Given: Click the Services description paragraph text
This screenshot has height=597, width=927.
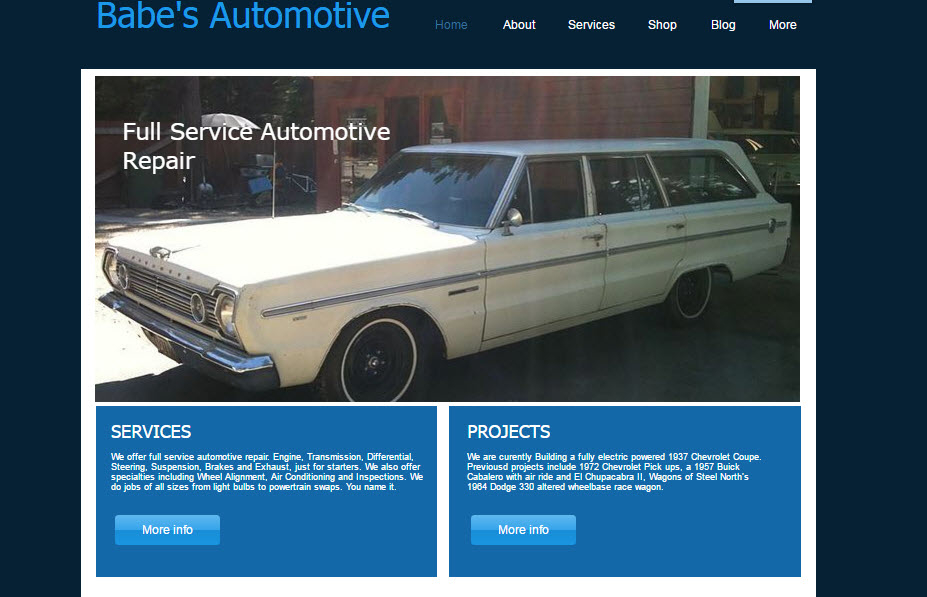Looking at the screenshot, I should [x=267, y=472].
